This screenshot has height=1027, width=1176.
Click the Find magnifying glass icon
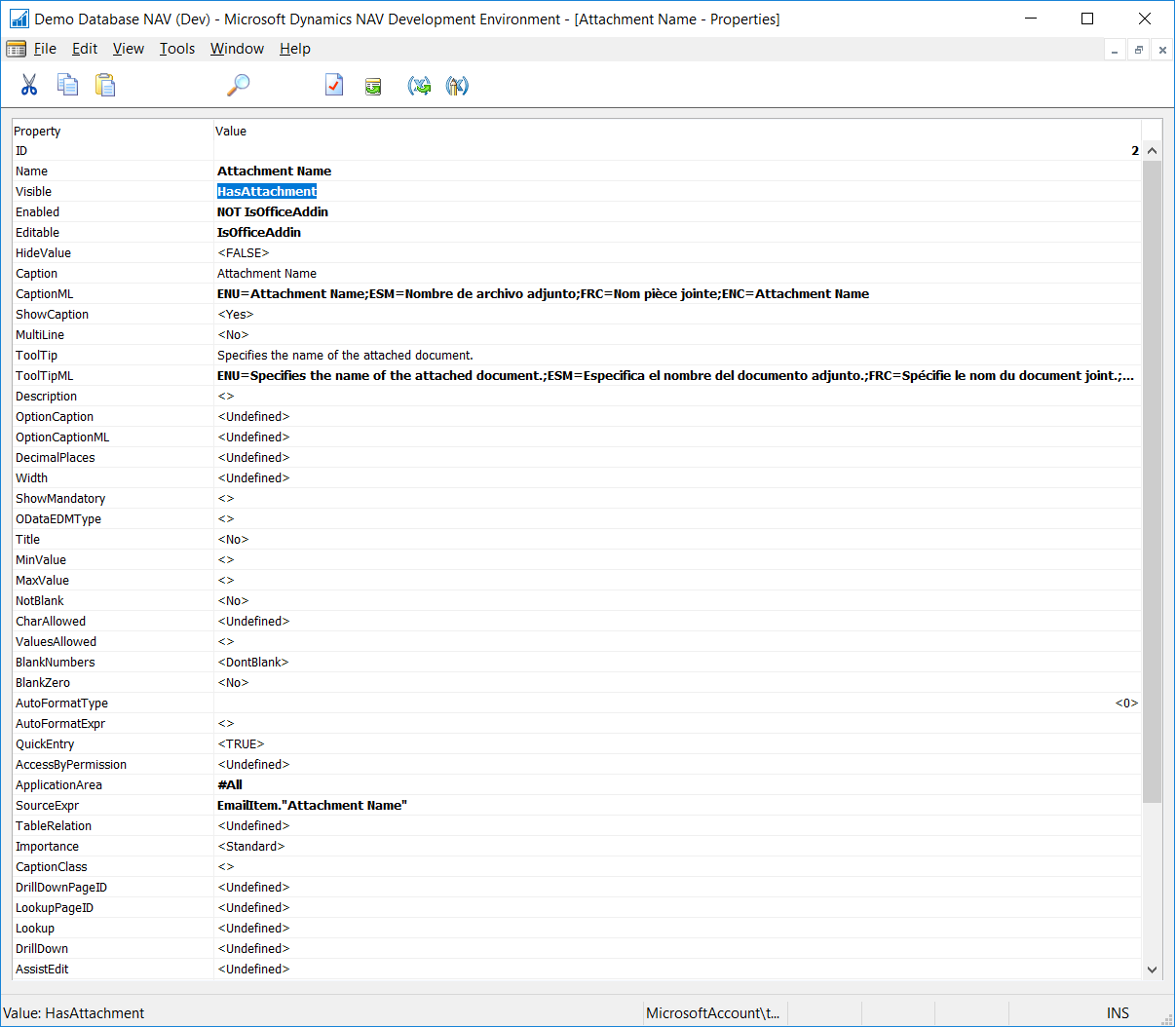point(238,86)
